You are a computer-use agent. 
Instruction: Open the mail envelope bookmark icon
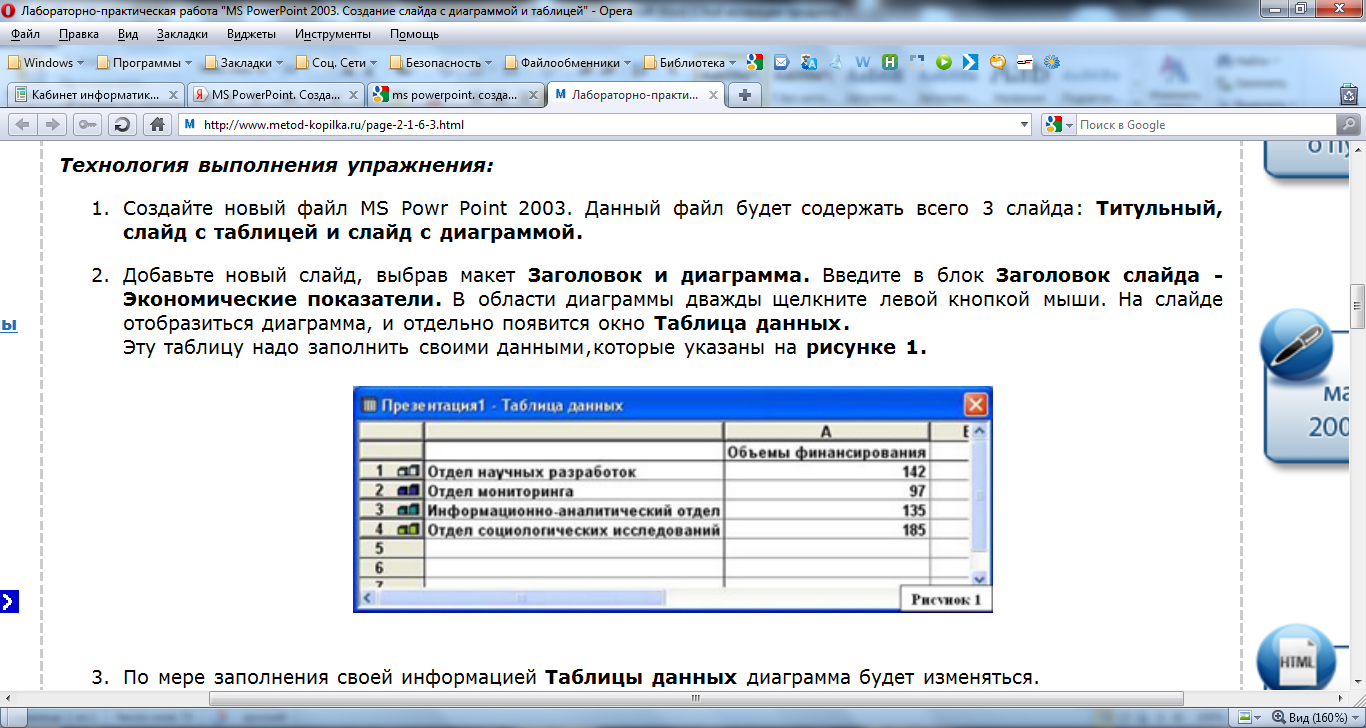tap(781, 62)
